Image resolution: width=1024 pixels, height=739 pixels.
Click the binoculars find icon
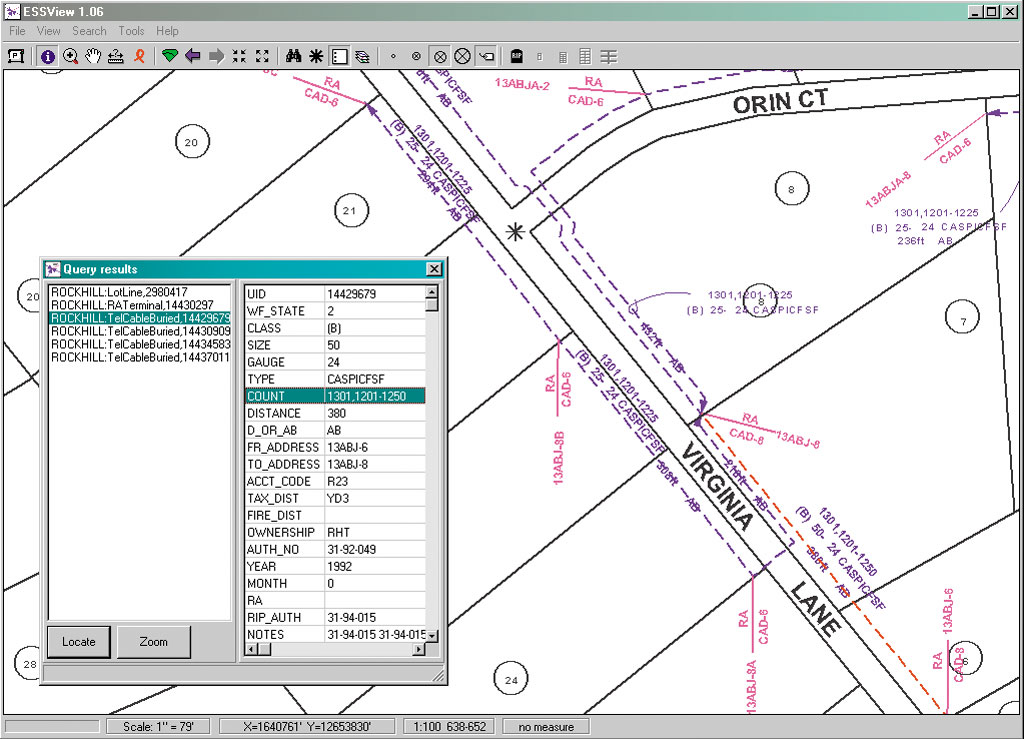[x=293, y=56]
